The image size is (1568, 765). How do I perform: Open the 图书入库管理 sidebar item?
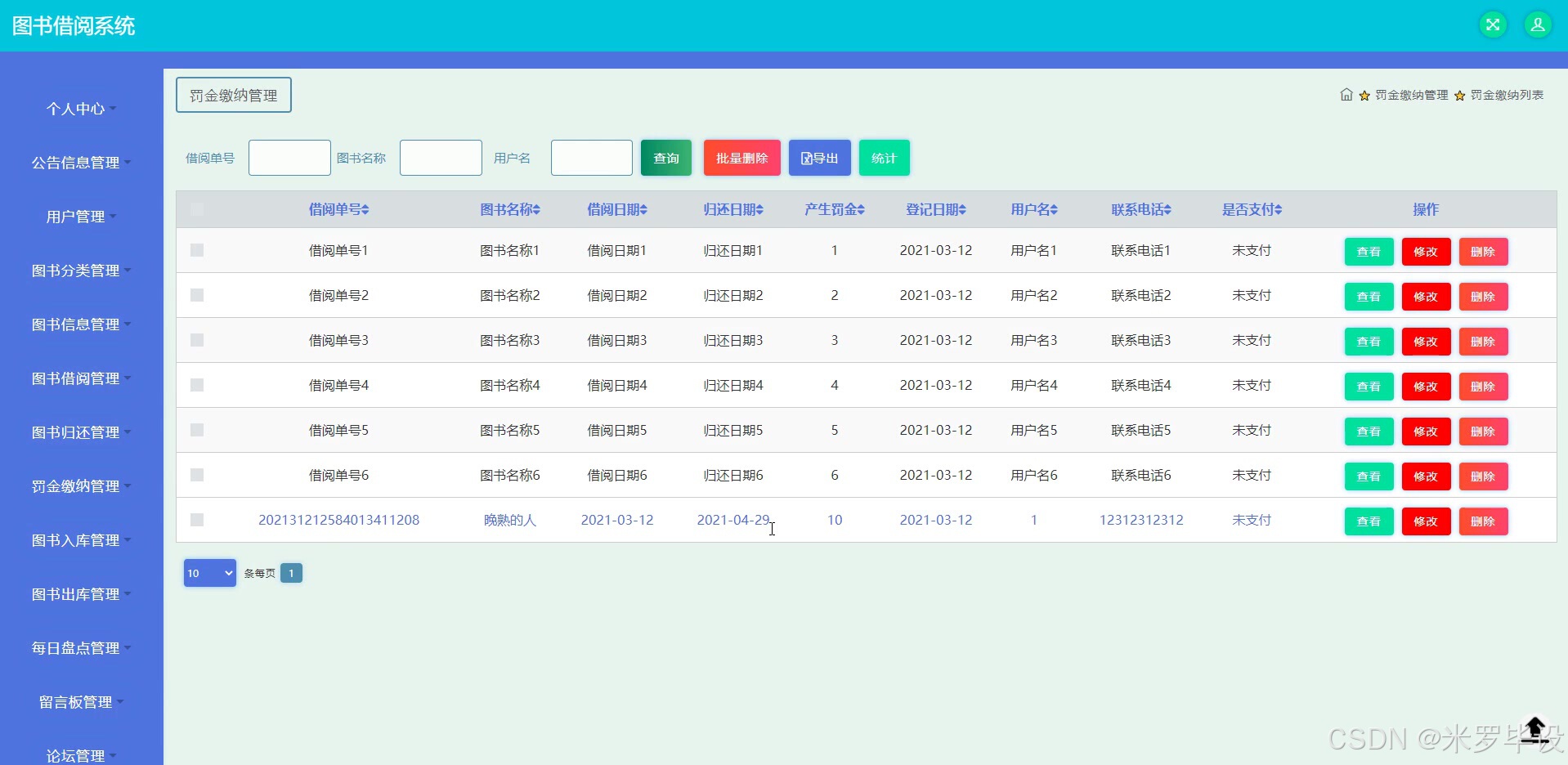click(x=81, y=540)
